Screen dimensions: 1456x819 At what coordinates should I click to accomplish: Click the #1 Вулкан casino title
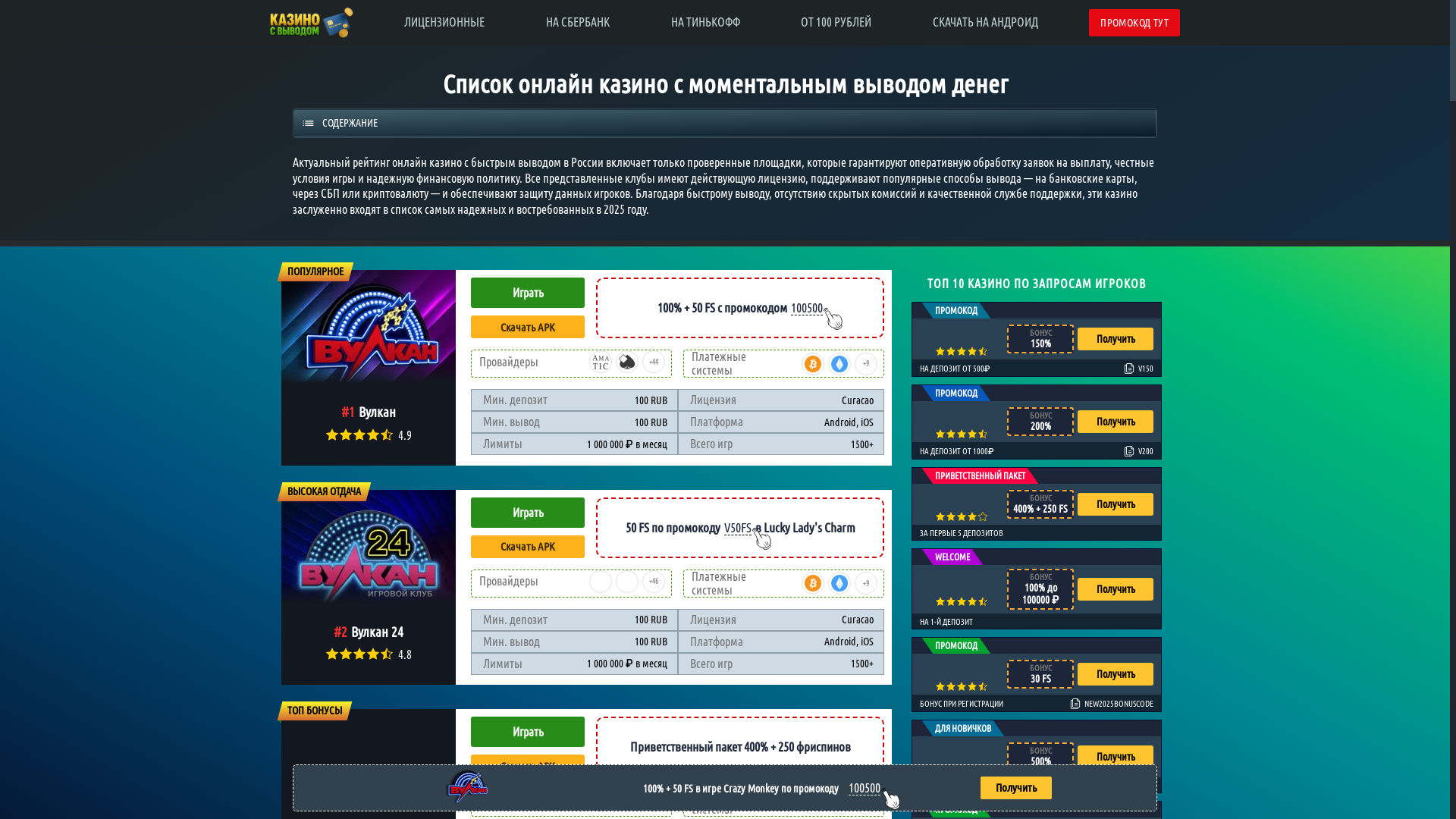coord(369,412)
